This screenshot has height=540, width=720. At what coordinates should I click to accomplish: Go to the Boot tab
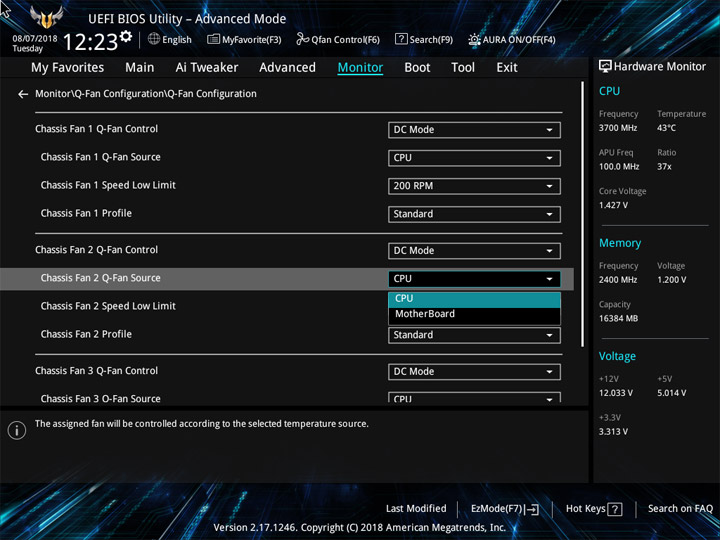coord(417,68)
